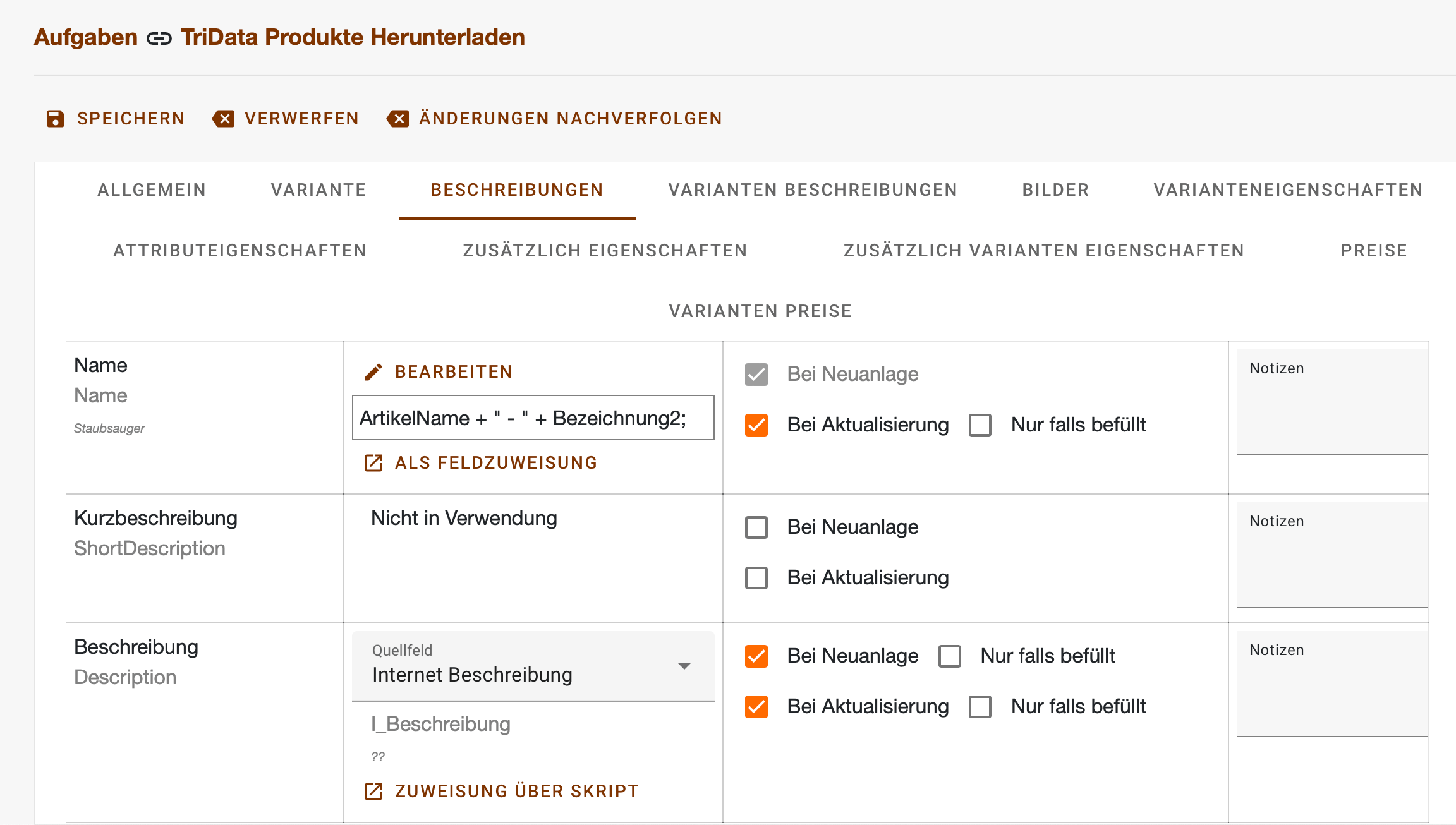
Task: Select the BESCHREIBUNGEN tab
Action: pos(517,190)
